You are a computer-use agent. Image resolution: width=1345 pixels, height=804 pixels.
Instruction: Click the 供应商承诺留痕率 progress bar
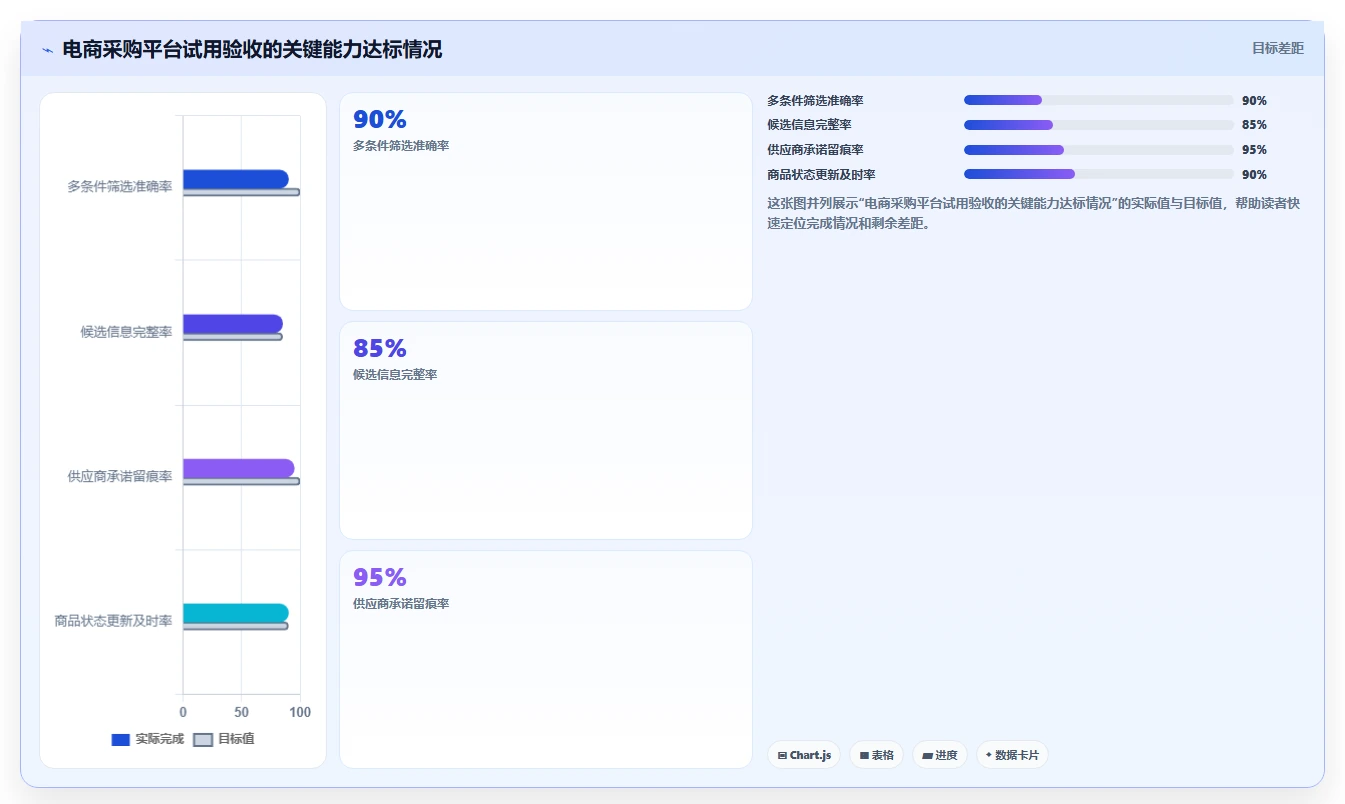tap(1099, 150)
